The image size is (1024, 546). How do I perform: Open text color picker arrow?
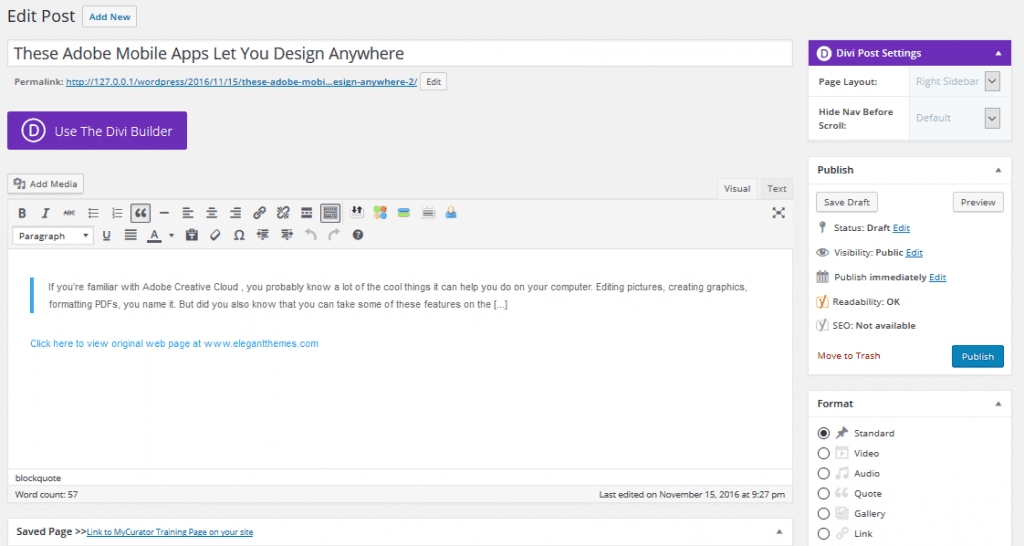171,235
